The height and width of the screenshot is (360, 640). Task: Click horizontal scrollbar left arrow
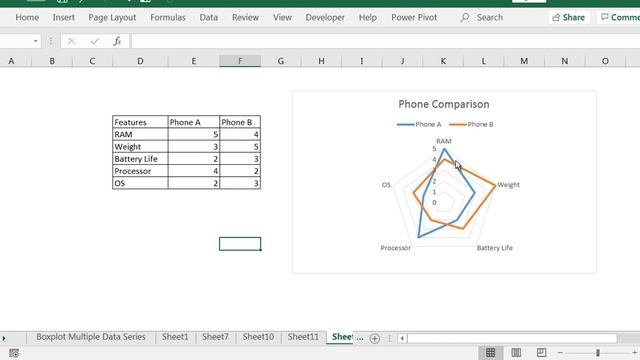402,338
